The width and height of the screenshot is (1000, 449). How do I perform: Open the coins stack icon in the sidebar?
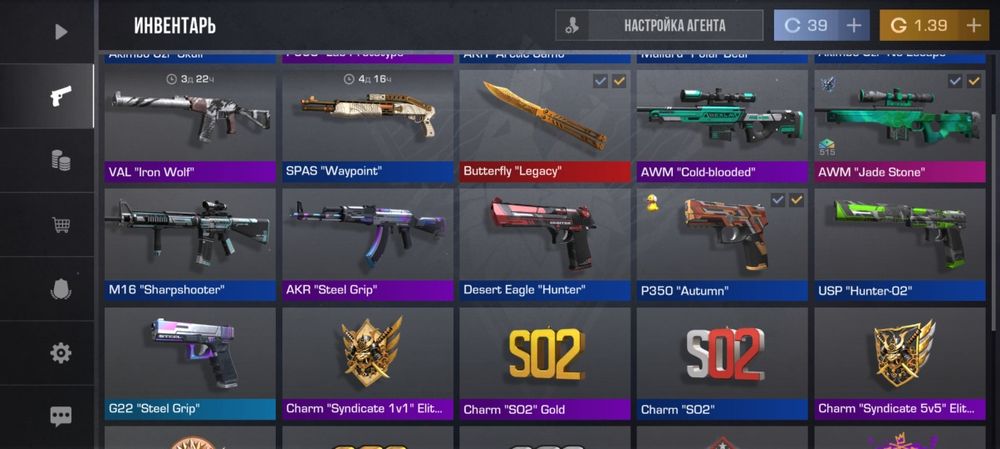61,160
